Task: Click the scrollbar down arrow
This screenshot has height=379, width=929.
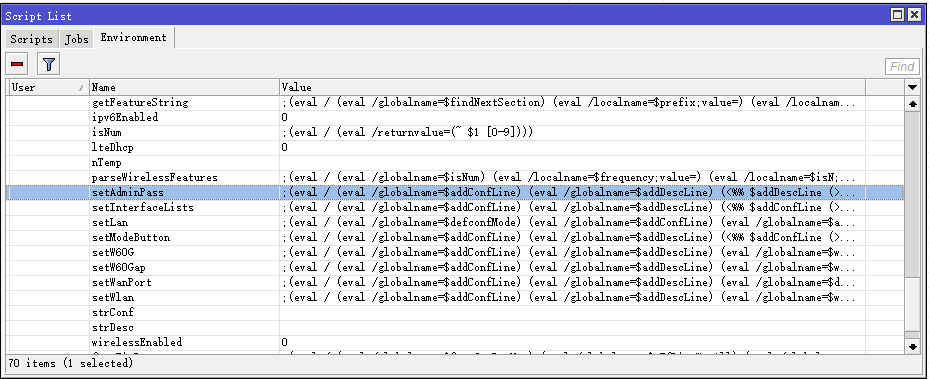Action: click(913, 346)
